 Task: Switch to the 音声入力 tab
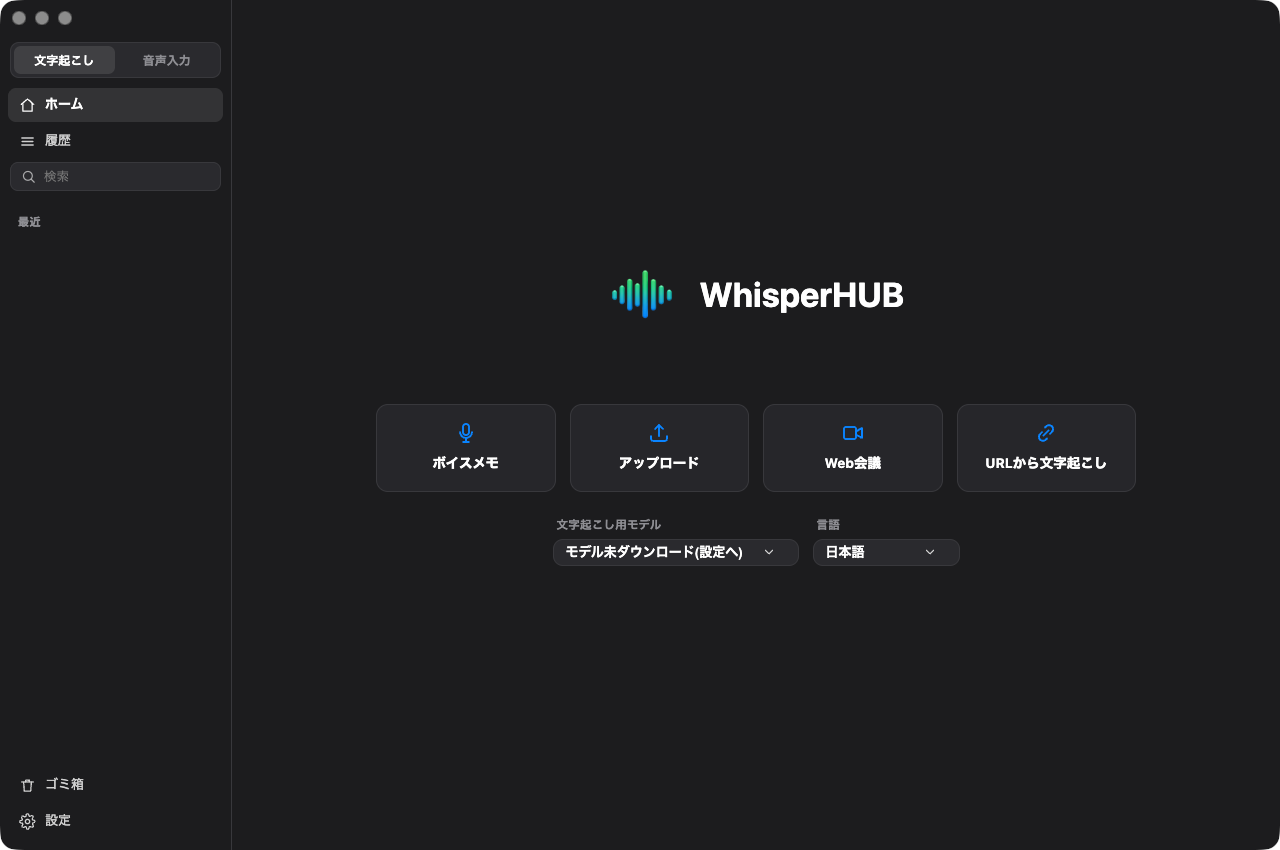pyautogui.click(x=166, y=60)
